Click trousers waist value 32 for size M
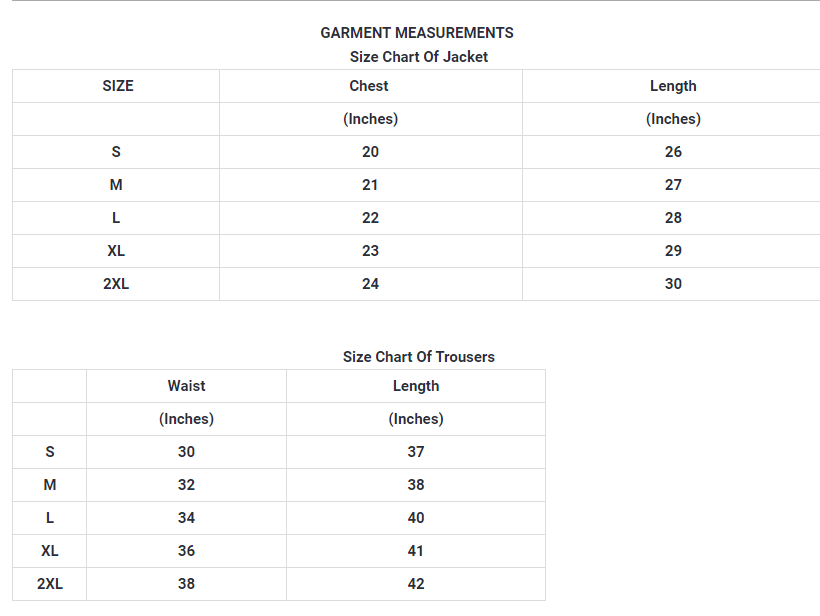 pos(187,485)
